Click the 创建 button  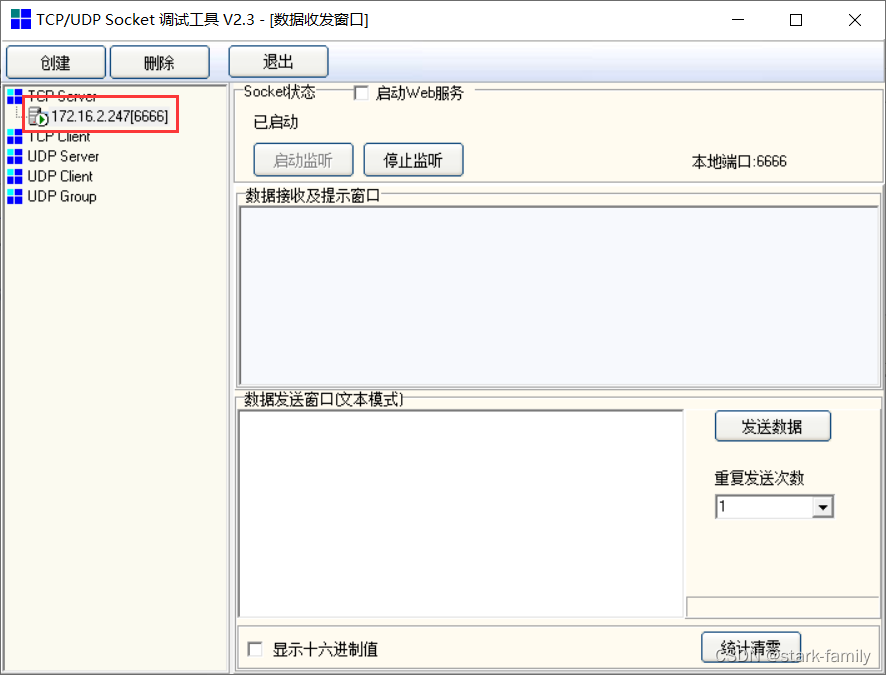click(55, 61)
